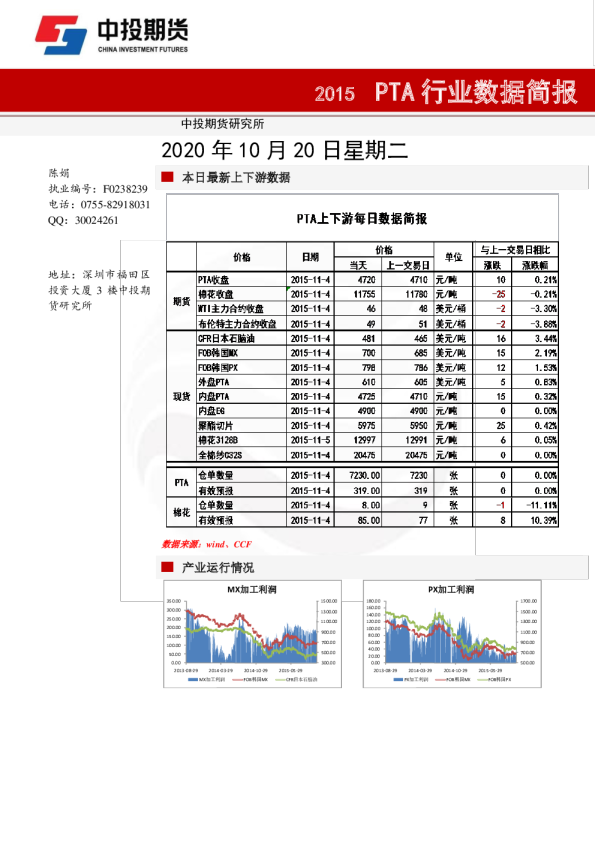Click the value 319.00 in PTA 有效预报 row
This screenshot has width=595, height=842.
tap(366, 490)
